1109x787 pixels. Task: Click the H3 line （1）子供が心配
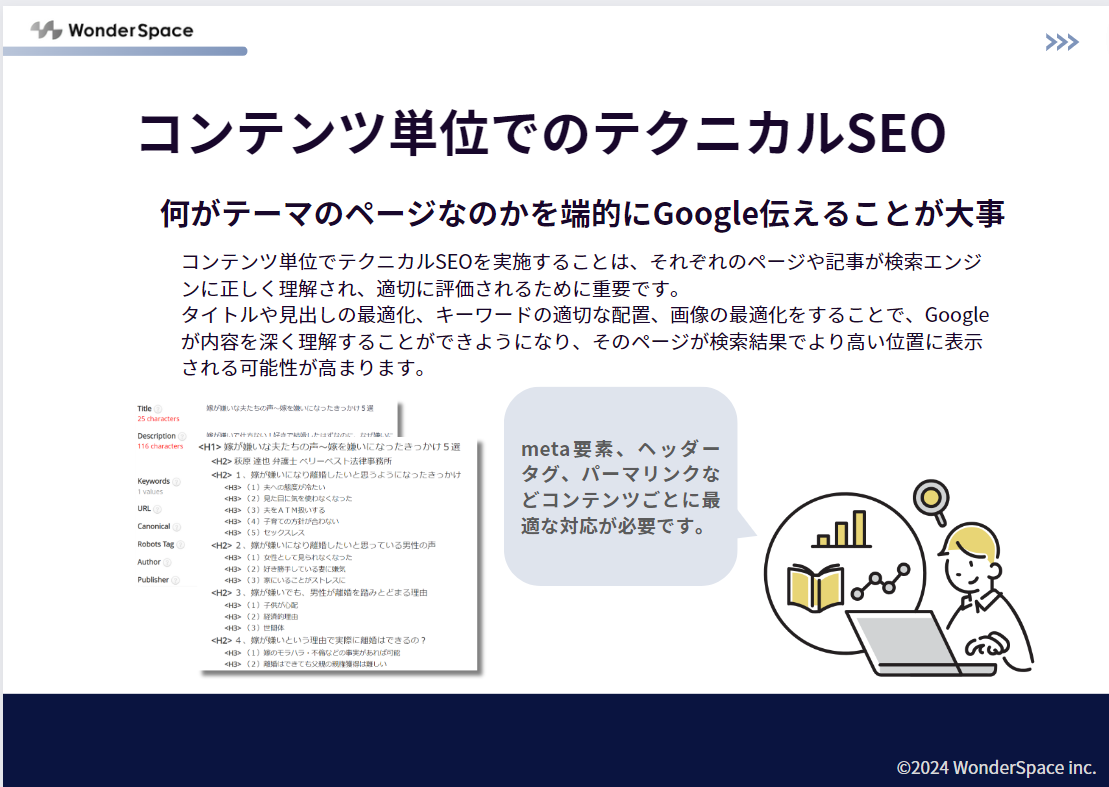262,605
